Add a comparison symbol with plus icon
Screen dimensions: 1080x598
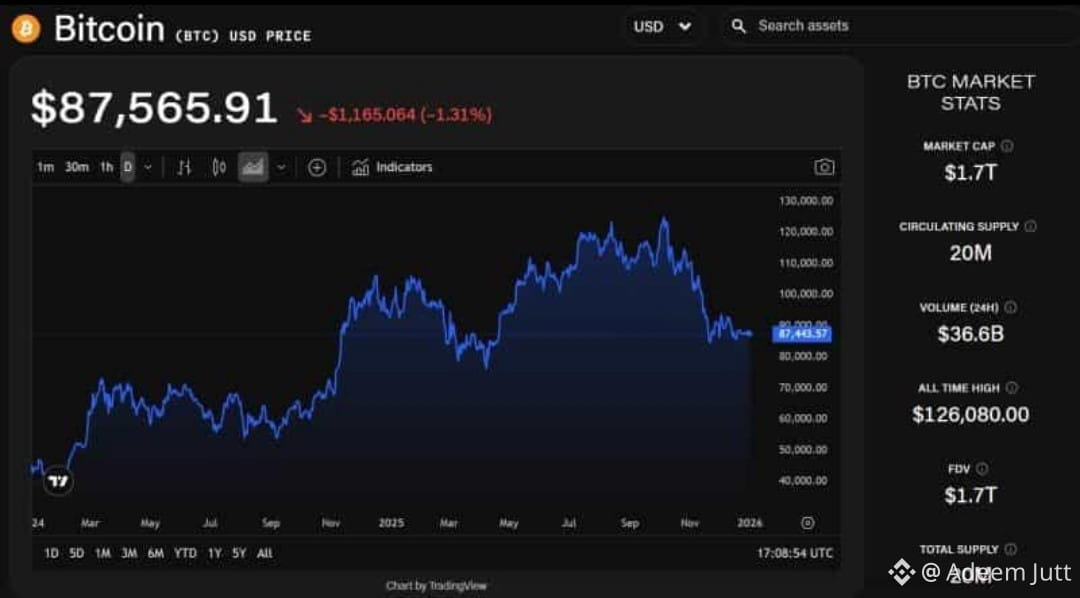click(317, 167)
